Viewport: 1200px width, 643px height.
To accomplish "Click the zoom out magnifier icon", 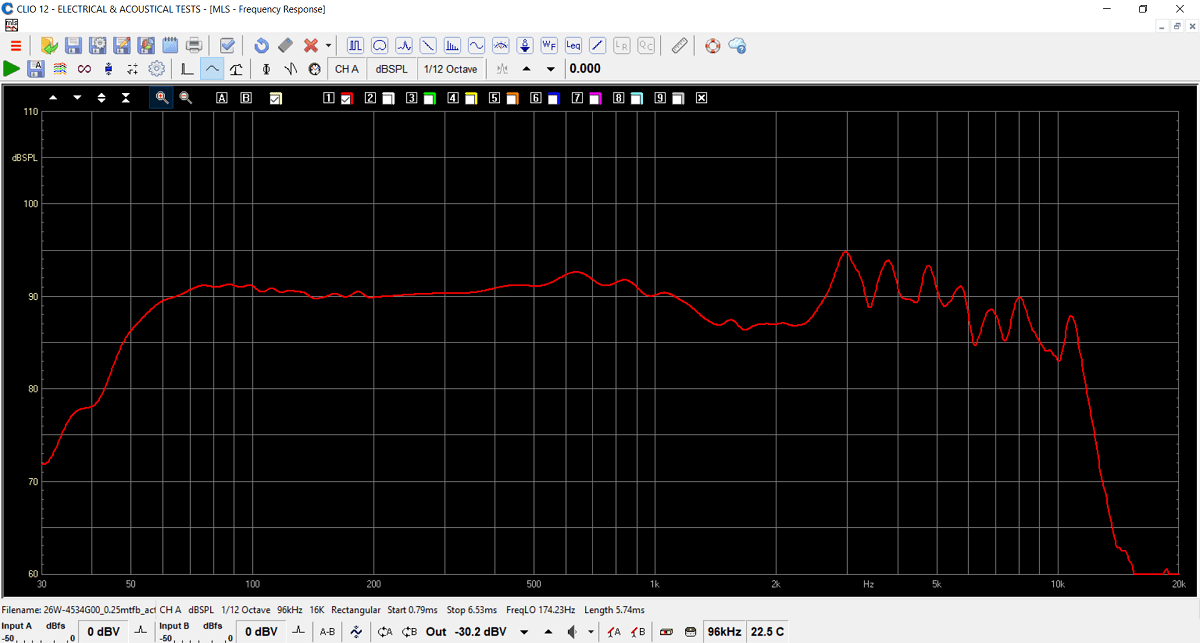I will coord(185,97).
